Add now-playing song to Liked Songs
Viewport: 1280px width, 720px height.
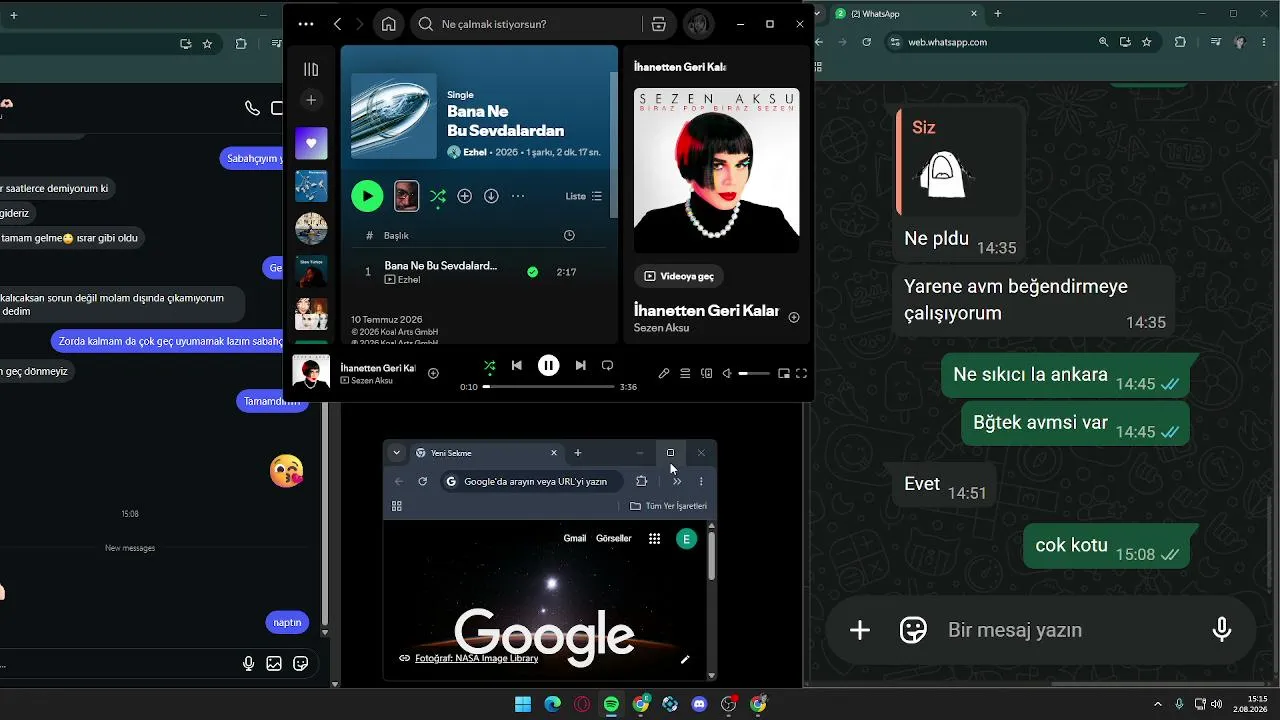433,373
